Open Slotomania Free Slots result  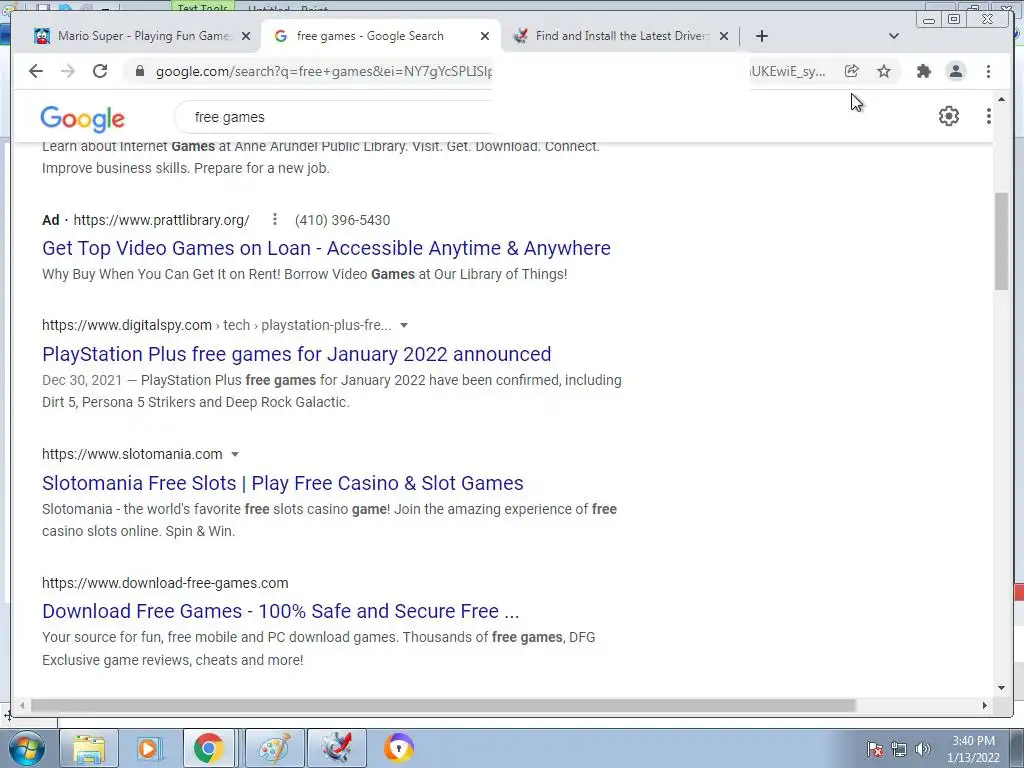tap(283, 483)
